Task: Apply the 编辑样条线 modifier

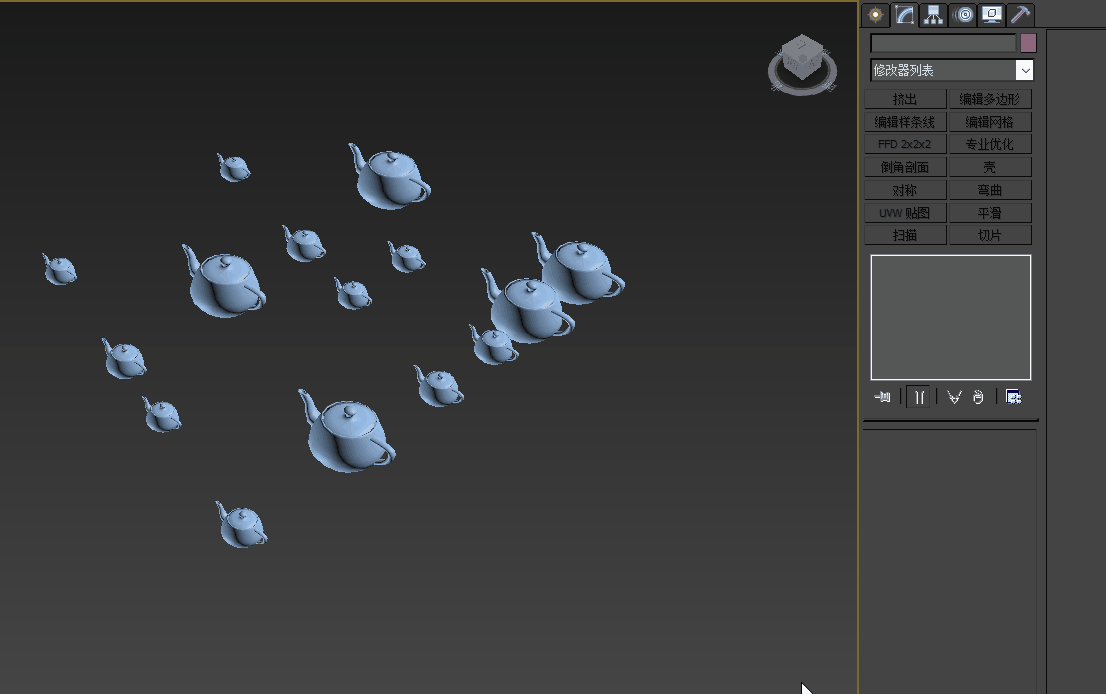Action: [x=905, y=122]
